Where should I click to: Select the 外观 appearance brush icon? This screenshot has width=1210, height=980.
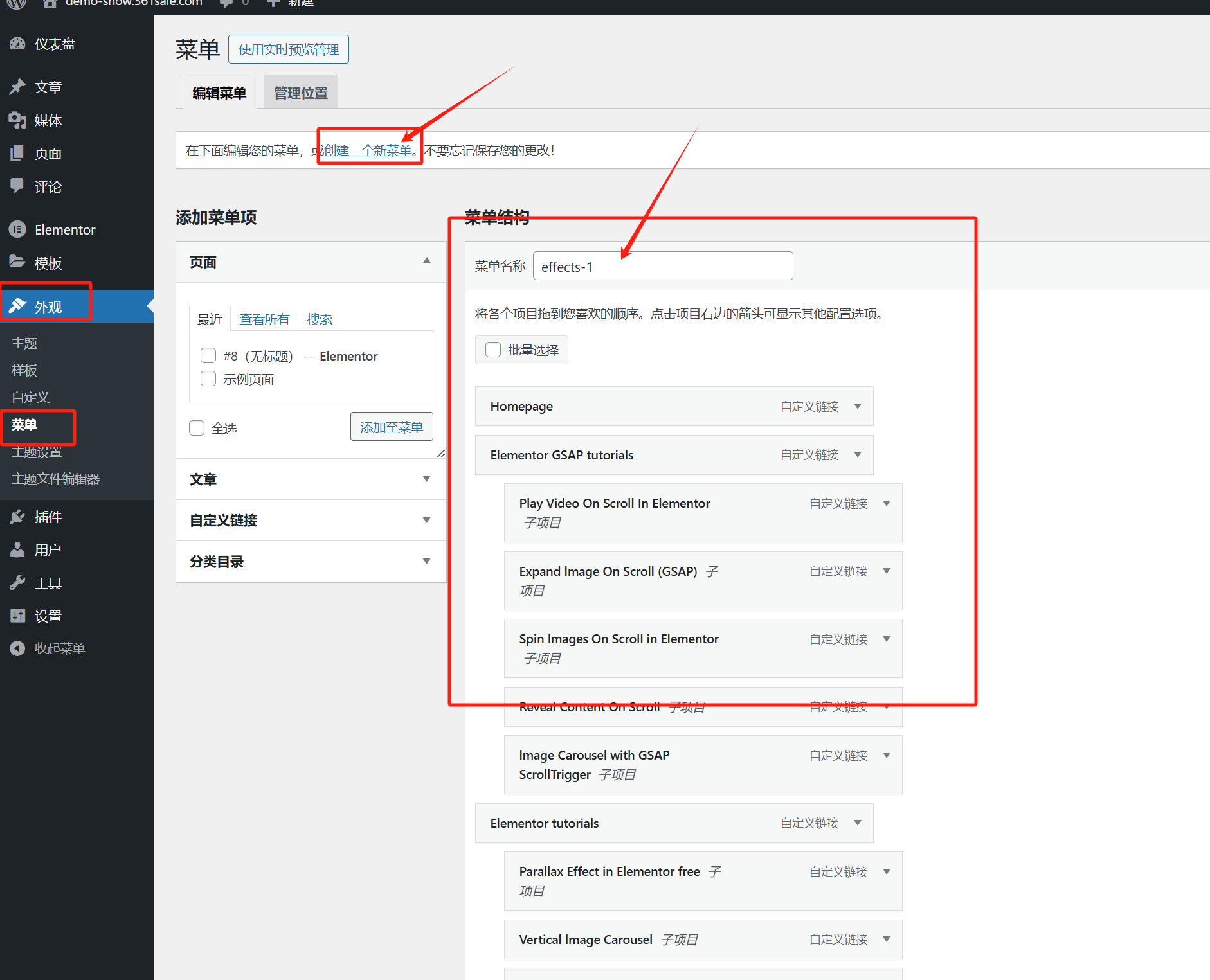pyautogui.click(x=17, y=306)
